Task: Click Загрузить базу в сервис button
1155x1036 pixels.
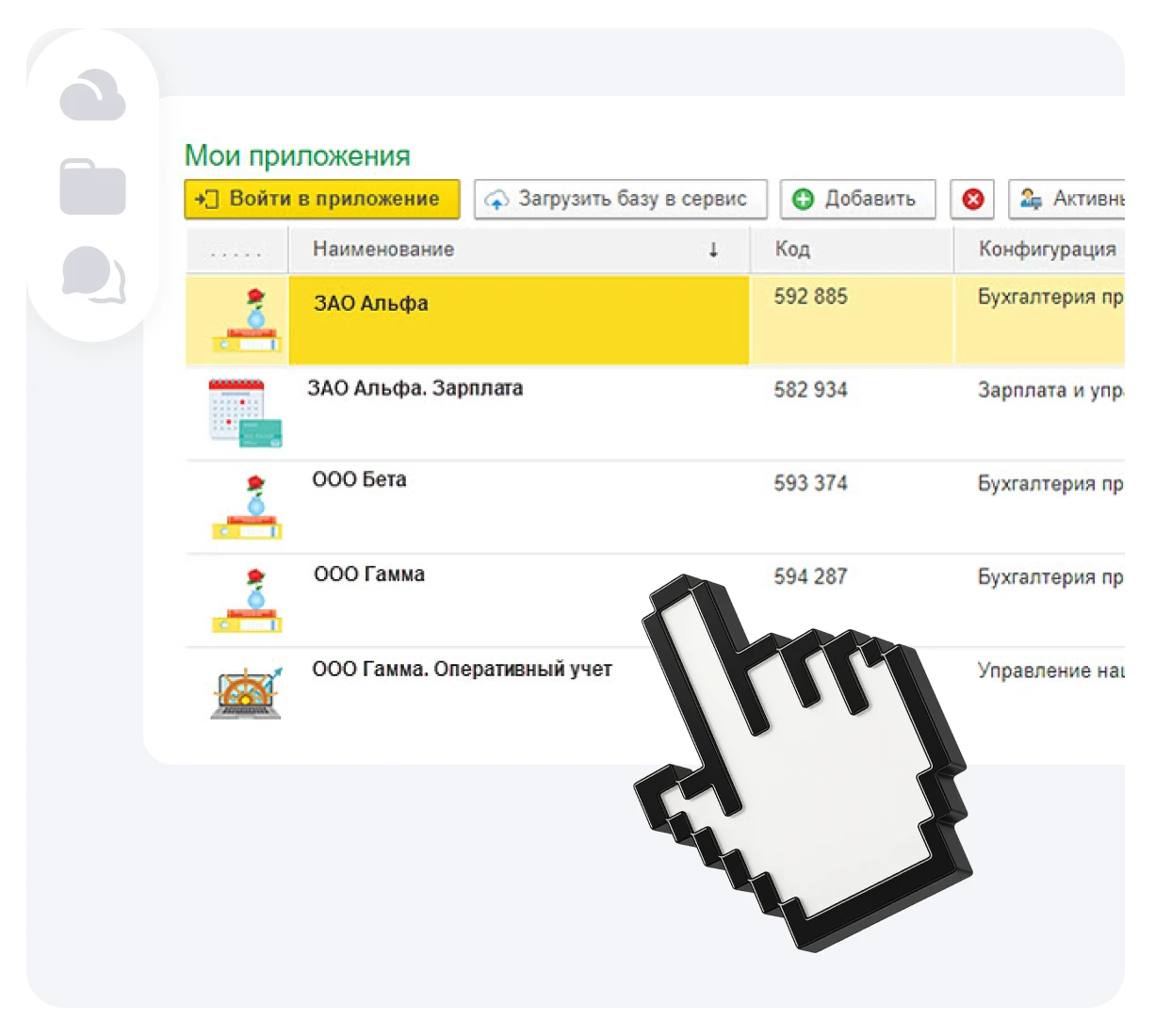Action: pos(620,200)
